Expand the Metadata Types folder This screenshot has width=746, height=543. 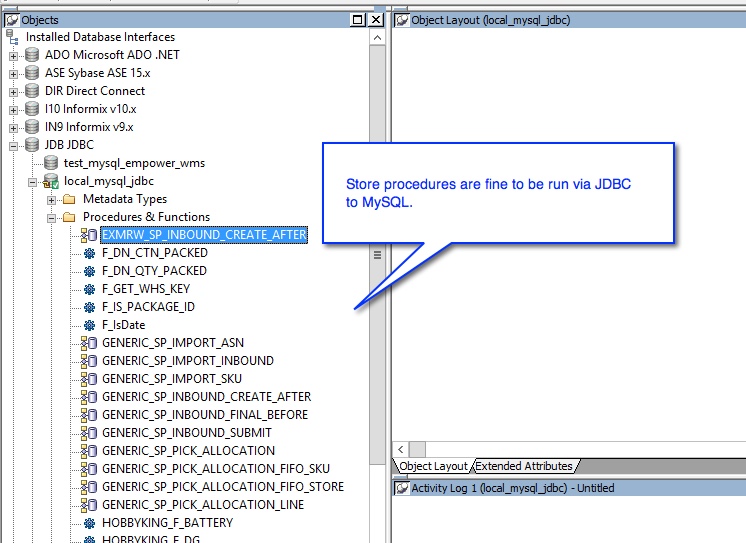(51, 199)
